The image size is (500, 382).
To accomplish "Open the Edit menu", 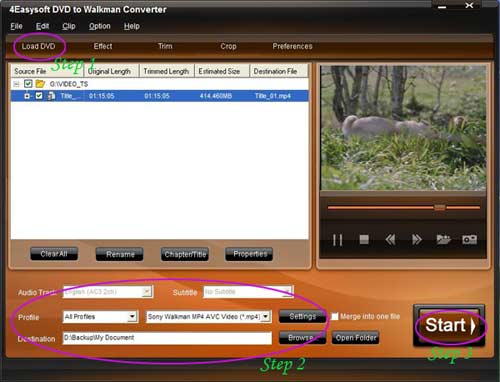I will [x=42, y=26].
